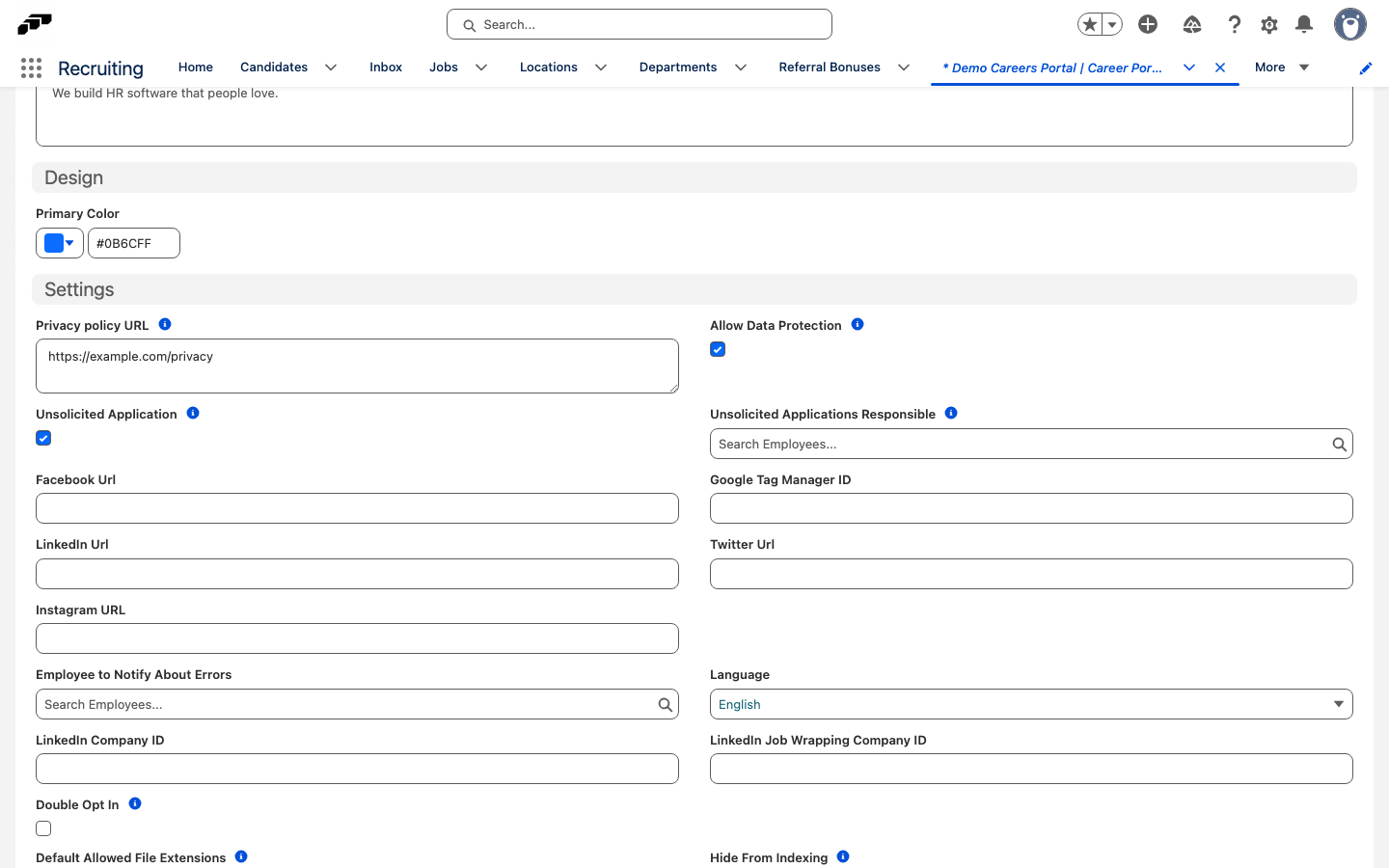Expand the Demo Careers Portal tab chevron
The image size is (1389, 868).
pos(1189,68)
